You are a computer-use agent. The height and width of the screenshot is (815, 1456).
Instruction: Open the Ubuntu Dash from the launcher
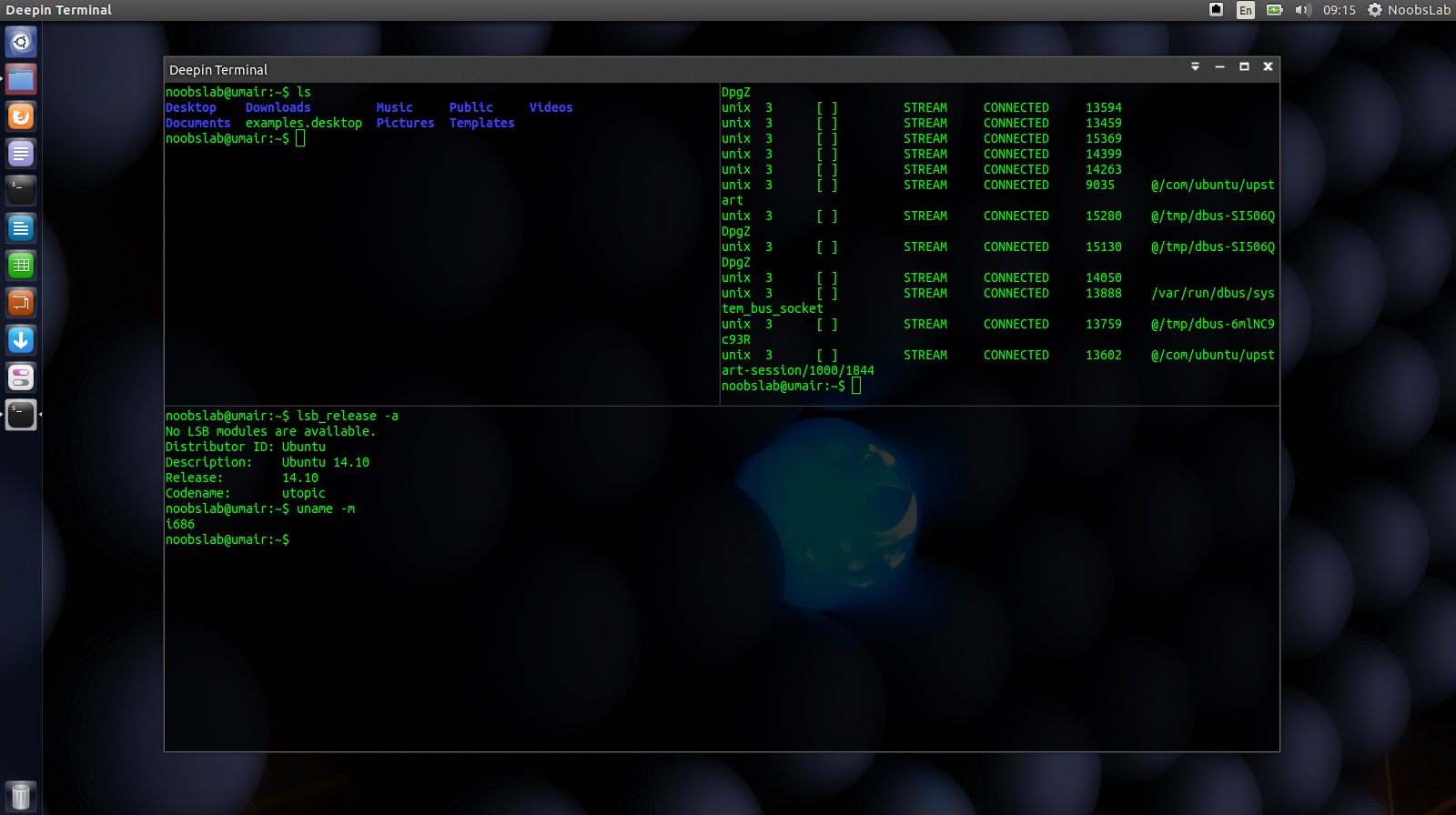(21, 42)
